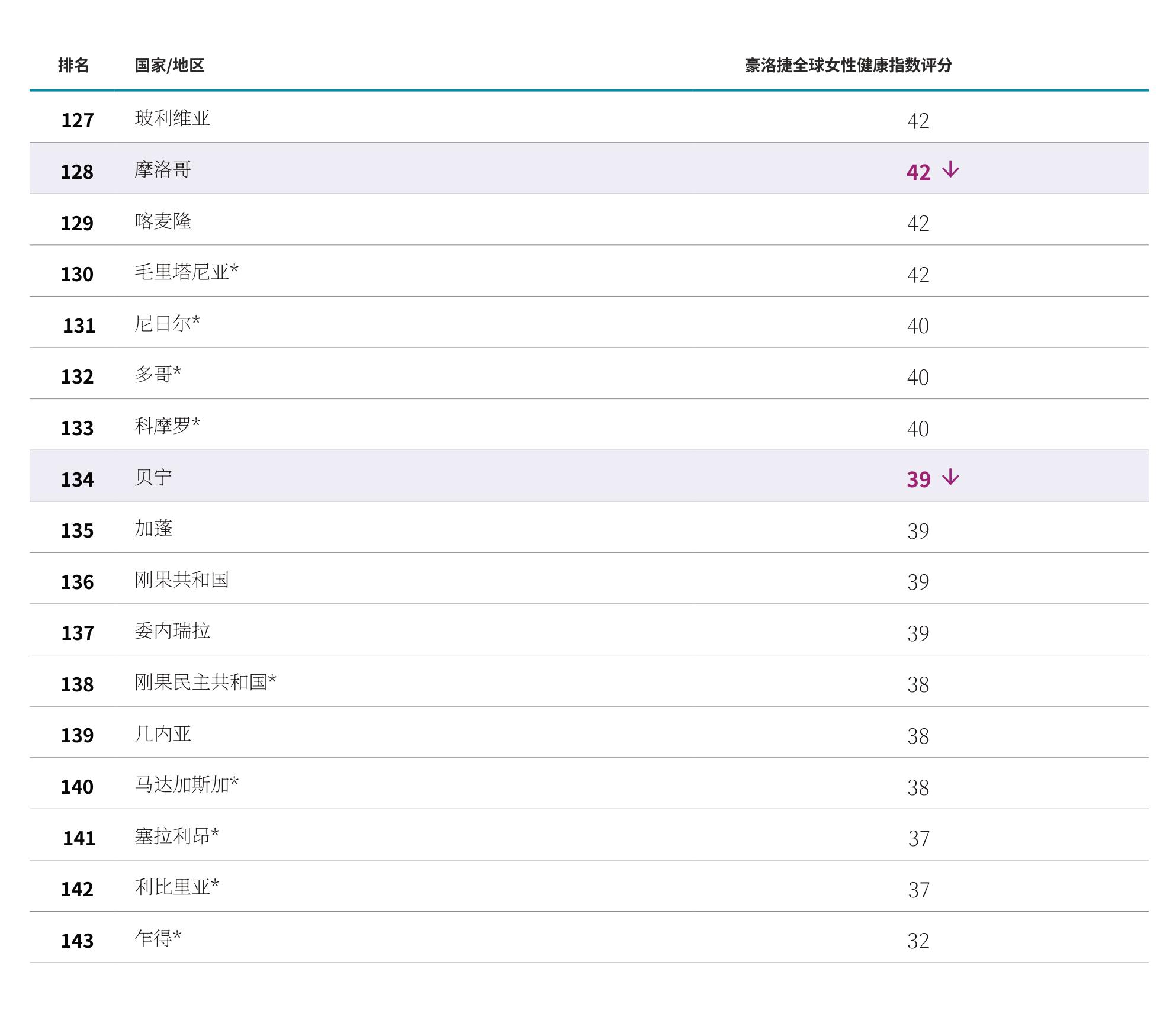Select the country name 玻利维亚

(x=172, y=118)
